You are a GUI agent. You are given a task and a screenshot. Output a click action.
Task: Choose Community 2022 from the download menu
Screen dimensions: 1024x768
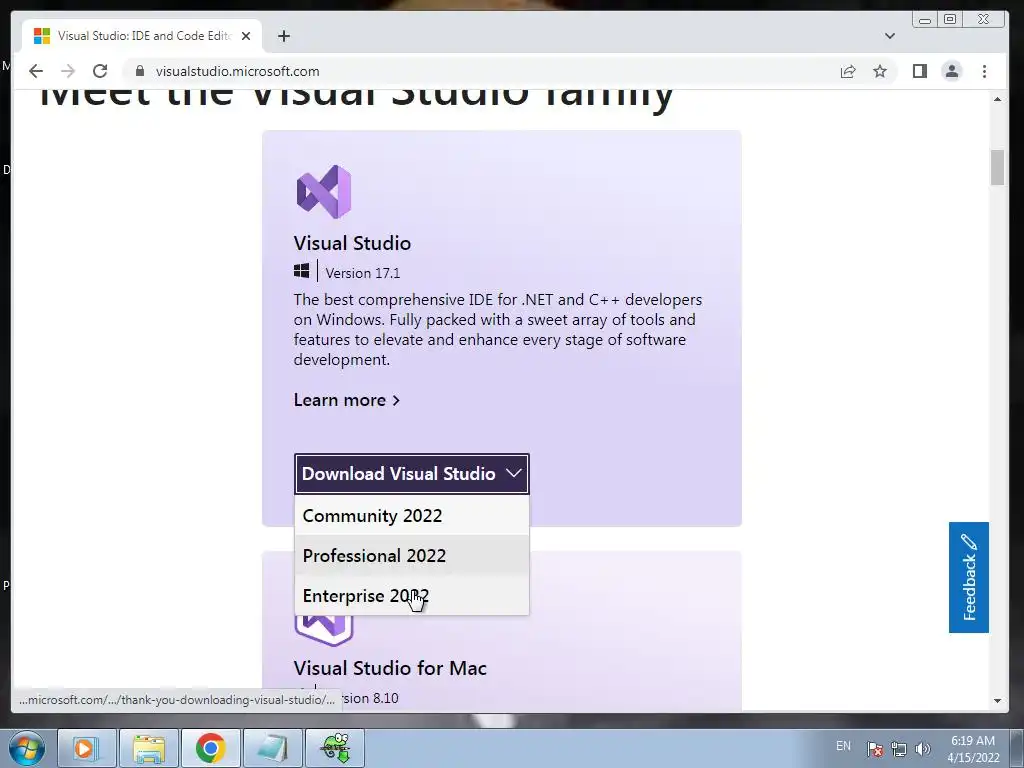coord(412,516)
